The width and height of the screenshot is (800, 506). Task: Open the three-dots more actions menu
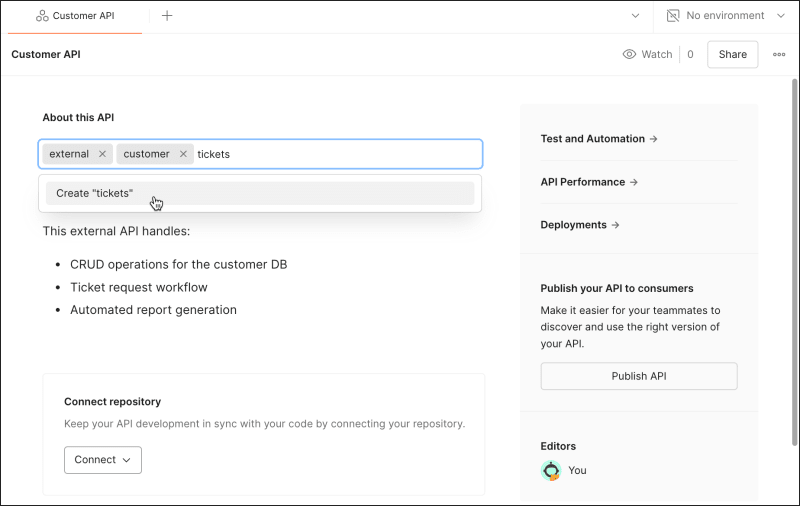[x=779, y=54]
